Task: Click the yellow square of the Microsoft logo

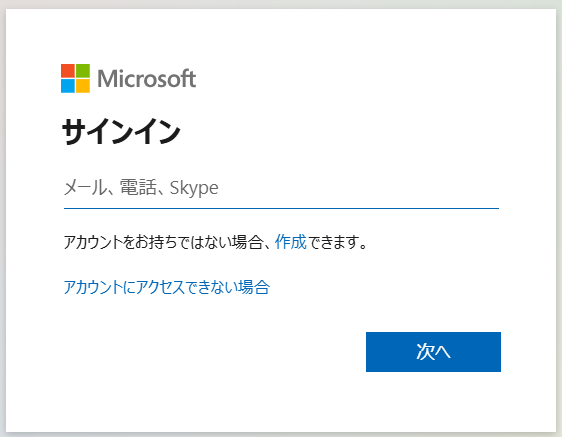Action: [83, 86]
